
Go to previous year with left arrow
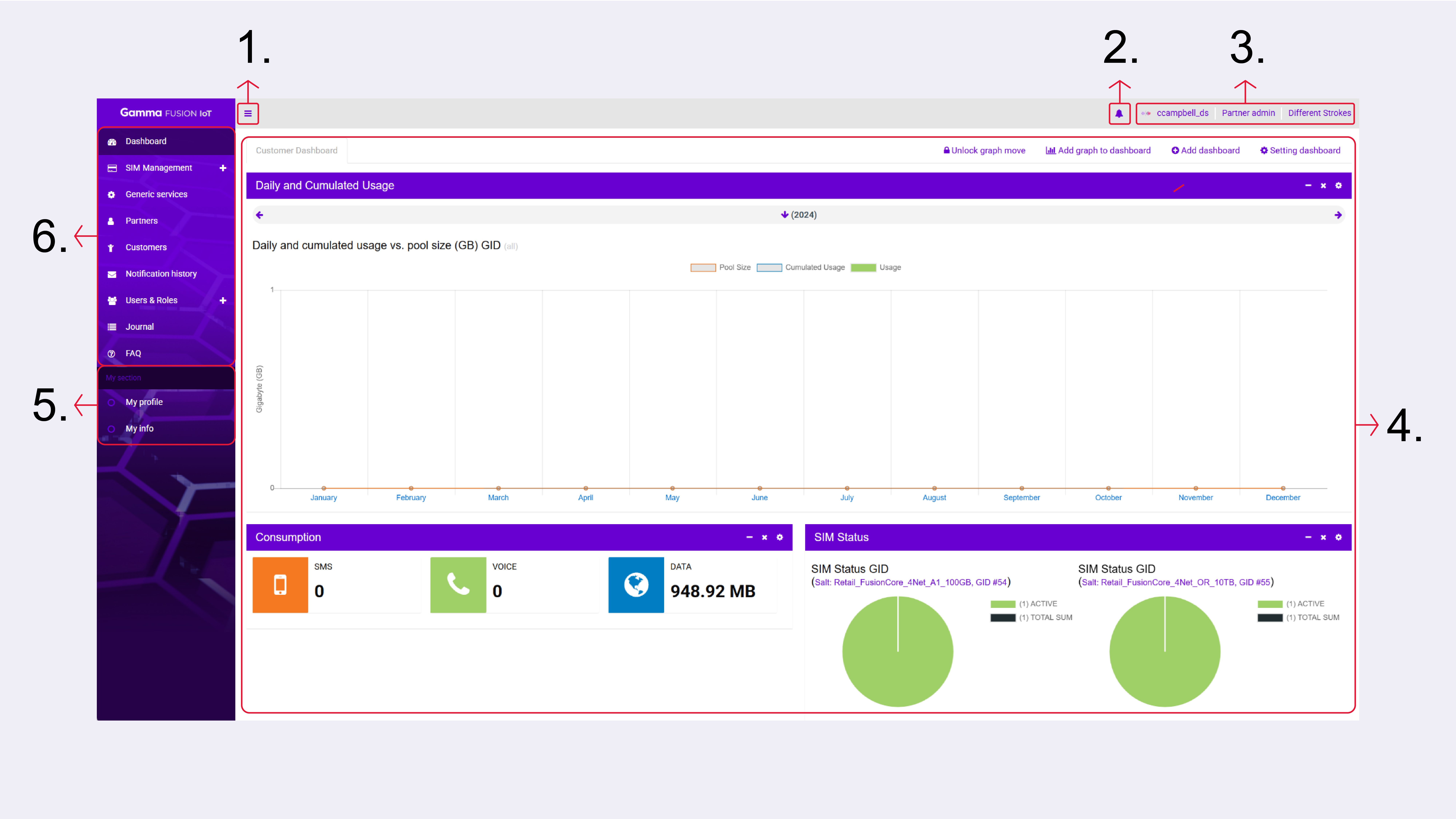259,215
